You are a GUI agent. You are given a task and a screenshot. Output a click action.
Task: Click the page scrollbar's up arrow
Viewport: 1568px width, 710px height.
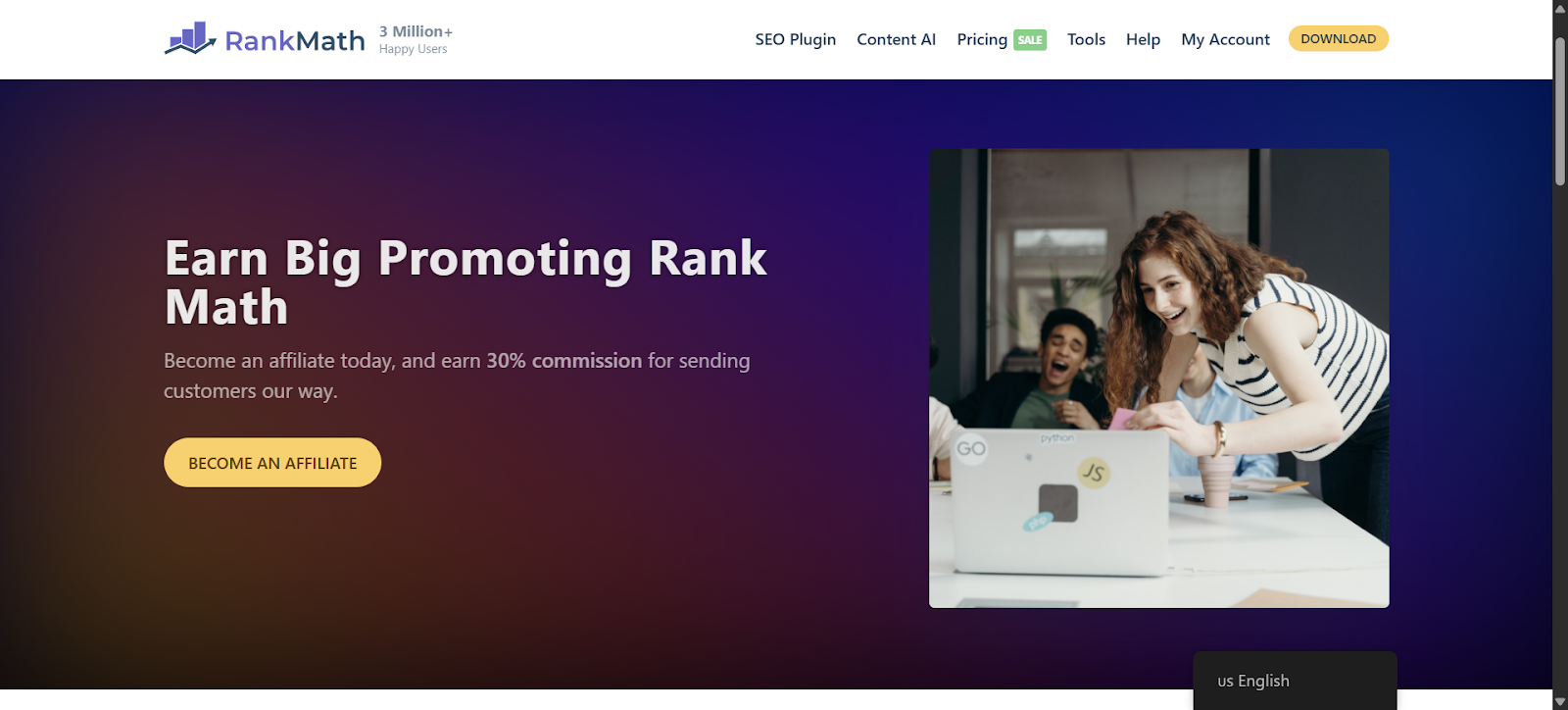(x=1560, y=8)
